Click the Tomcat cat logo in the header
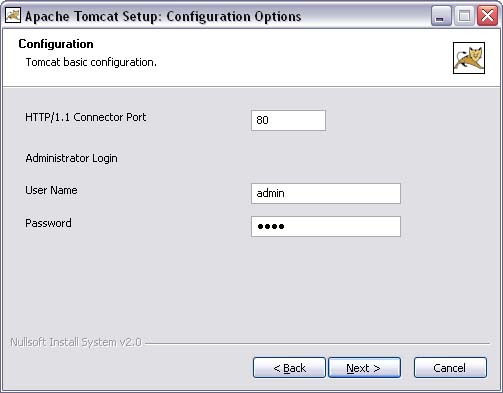The image size is (503, 393). point(469,58)
